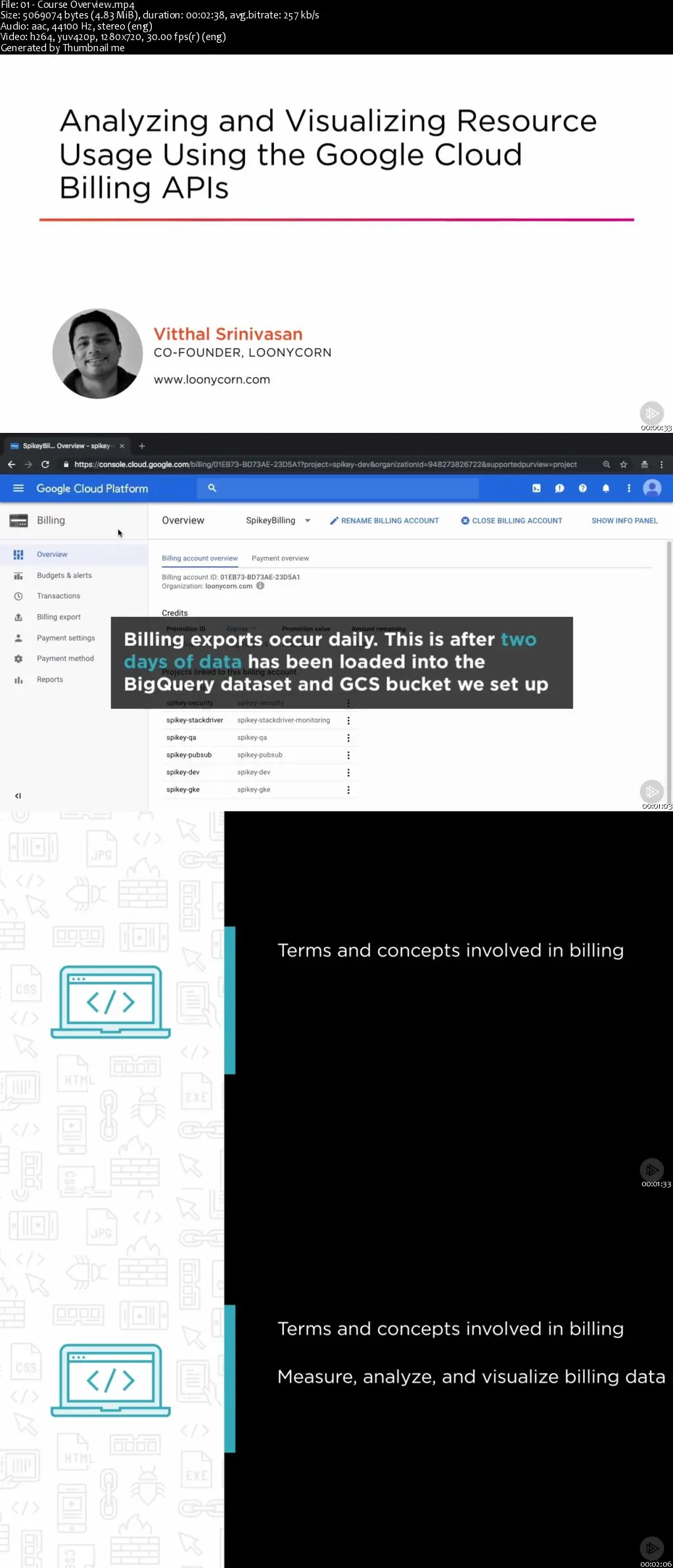Viewport: 673px width, 1568px height.
Task: Switch to the Payment overview tab
Action: (280, 558)
